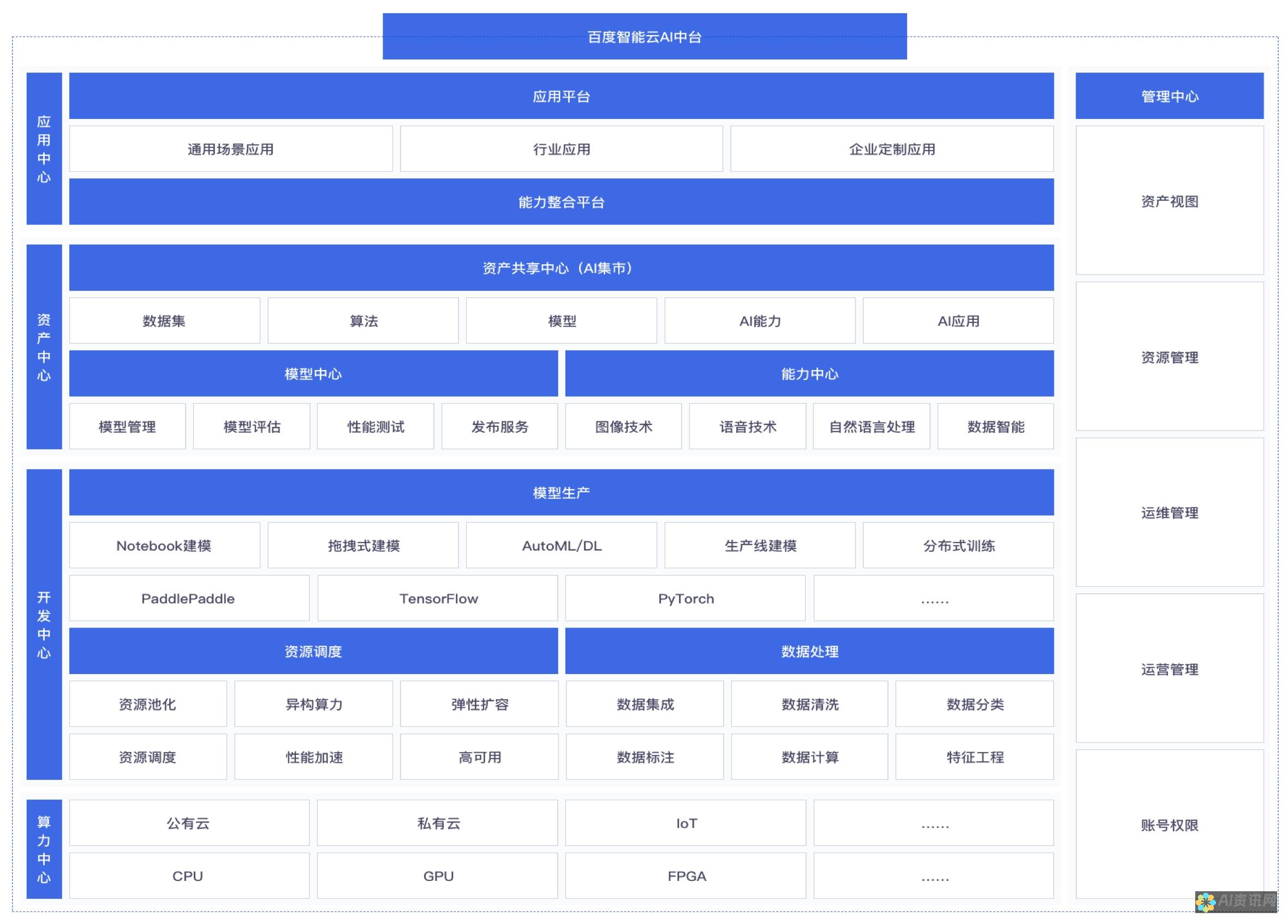Click the 能力中心 panel icon

(809, 373)
